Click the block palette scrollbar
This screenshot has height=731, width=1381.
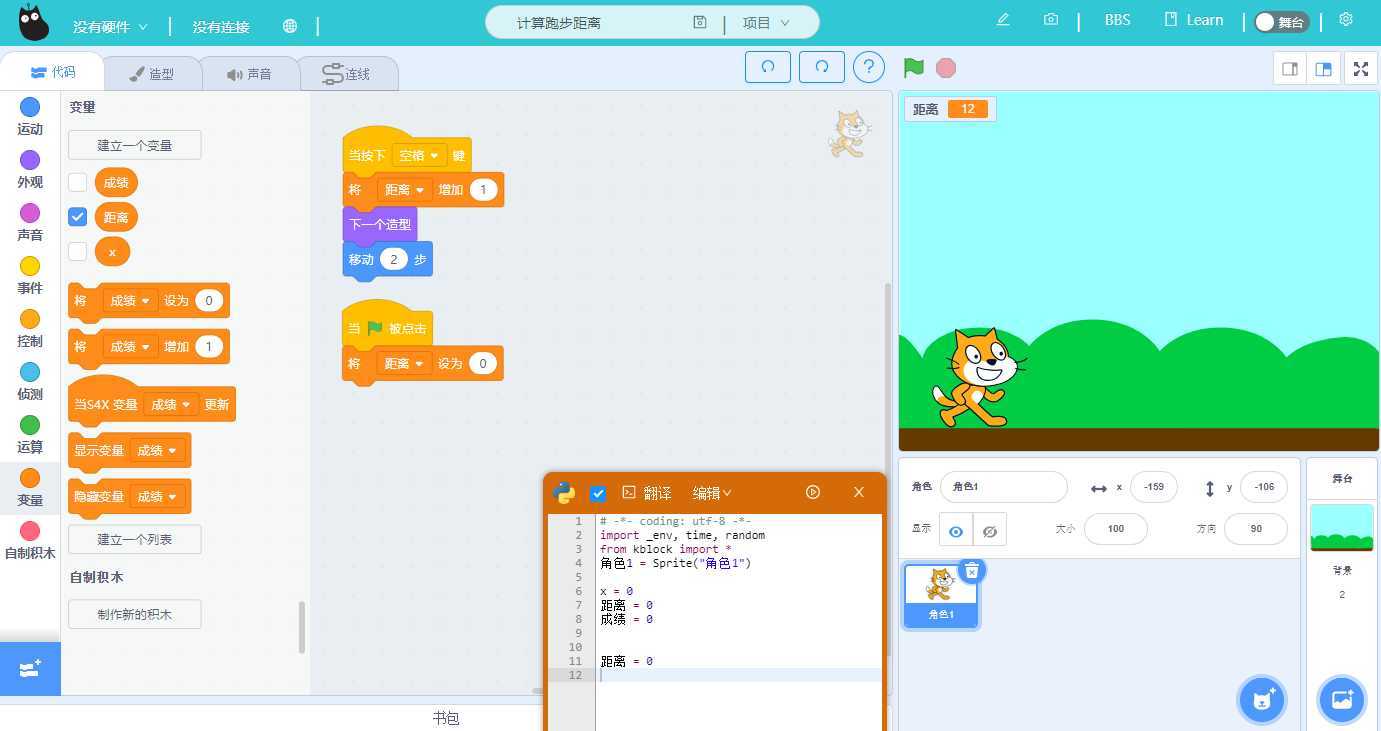[x=302, y=627]
